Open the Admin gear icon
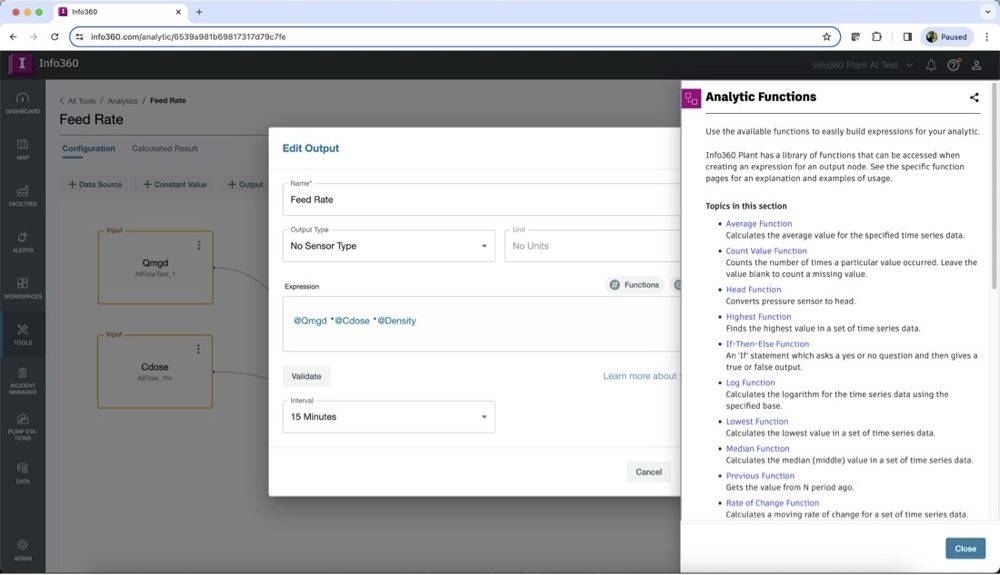 (x=22, y=550)
